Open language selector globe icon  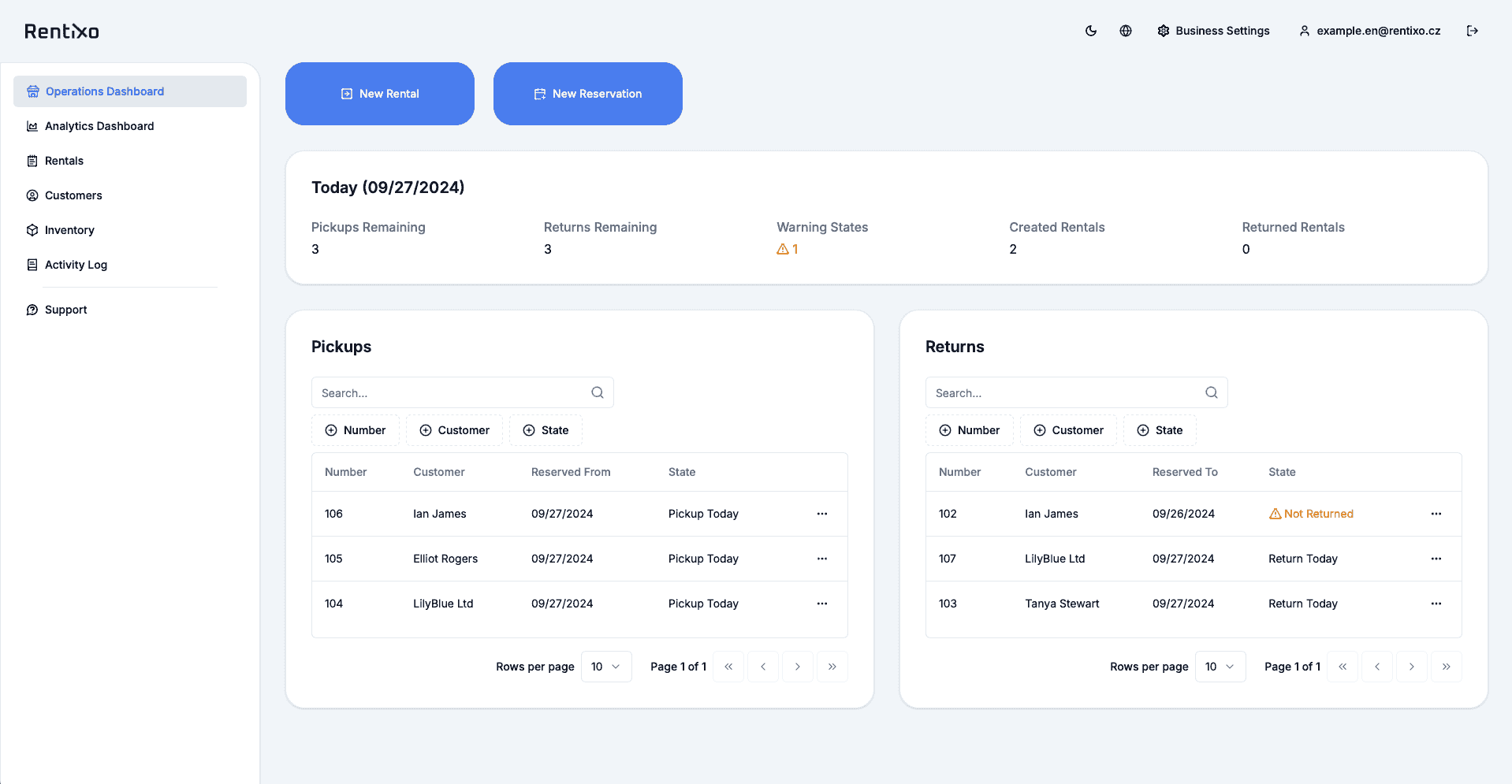tap(1126, 31)
